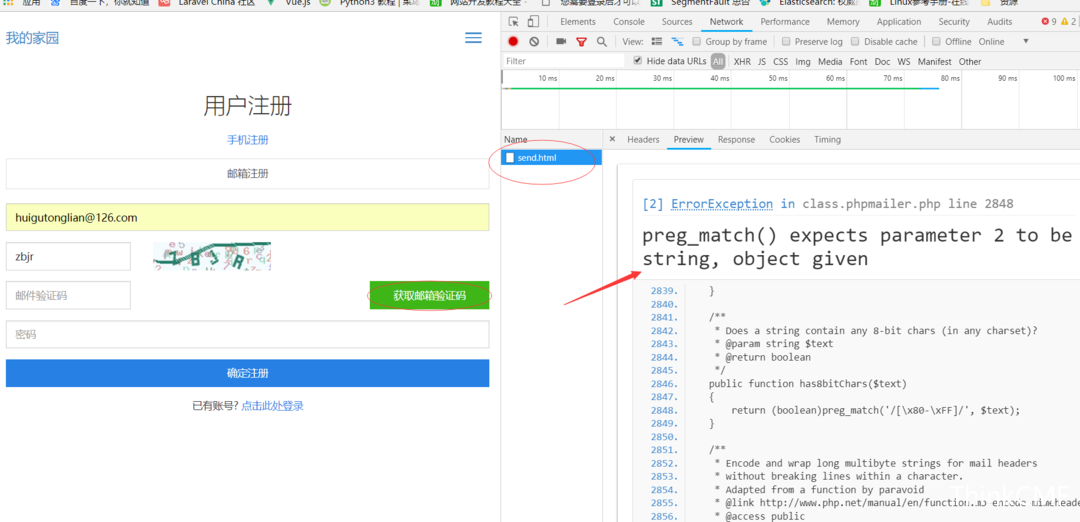Filter requests by Font

[x=859, y=61]
